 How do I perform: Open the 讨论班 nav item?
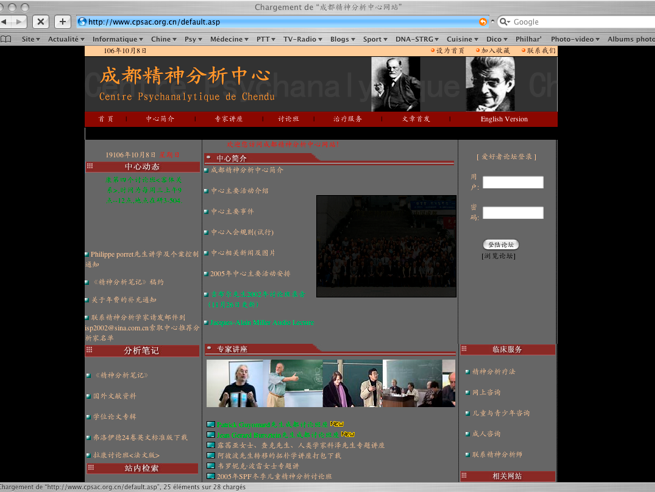tap(288, 119)
